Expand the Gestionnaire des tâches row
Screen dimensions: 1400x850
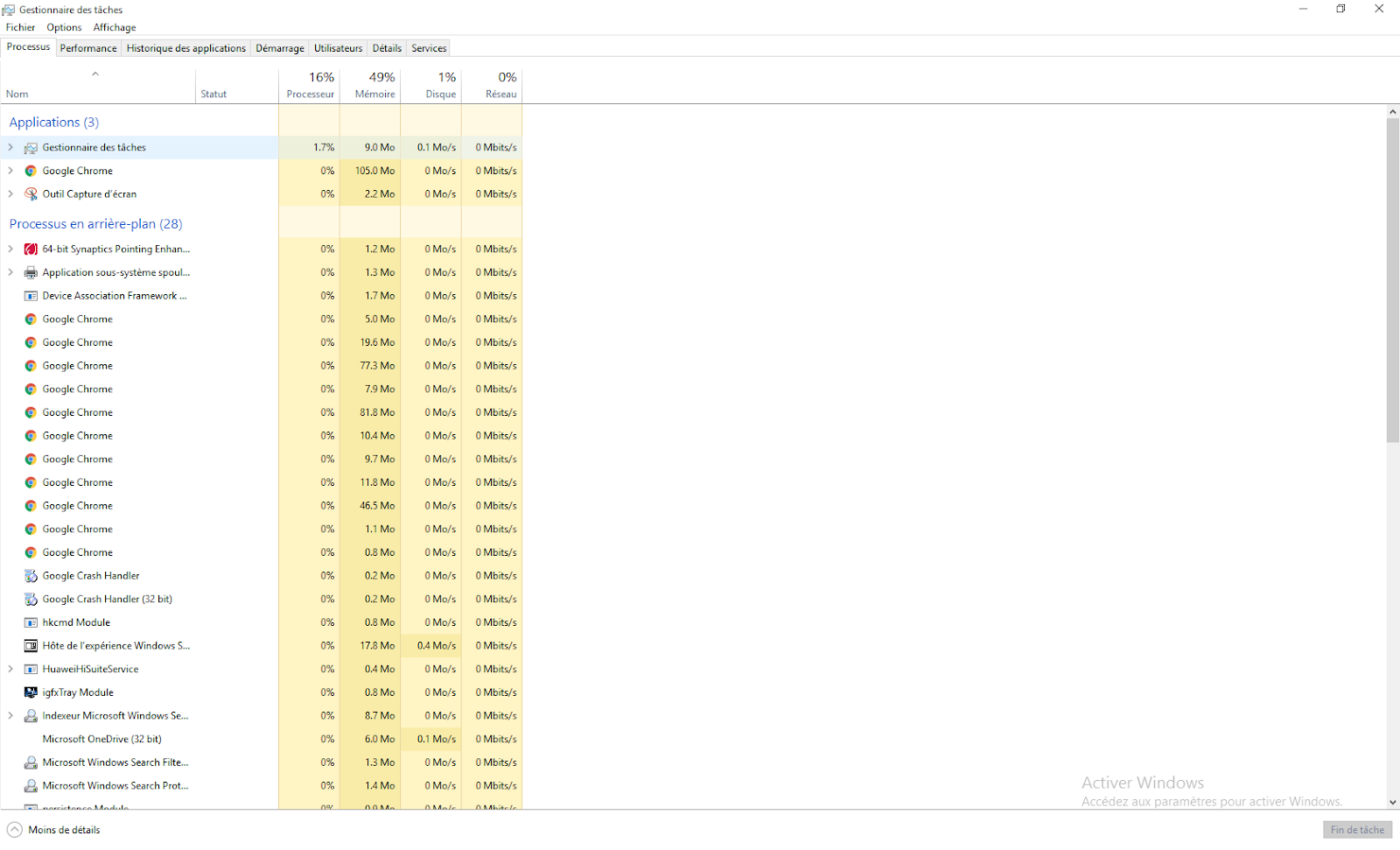pos(10,147)
